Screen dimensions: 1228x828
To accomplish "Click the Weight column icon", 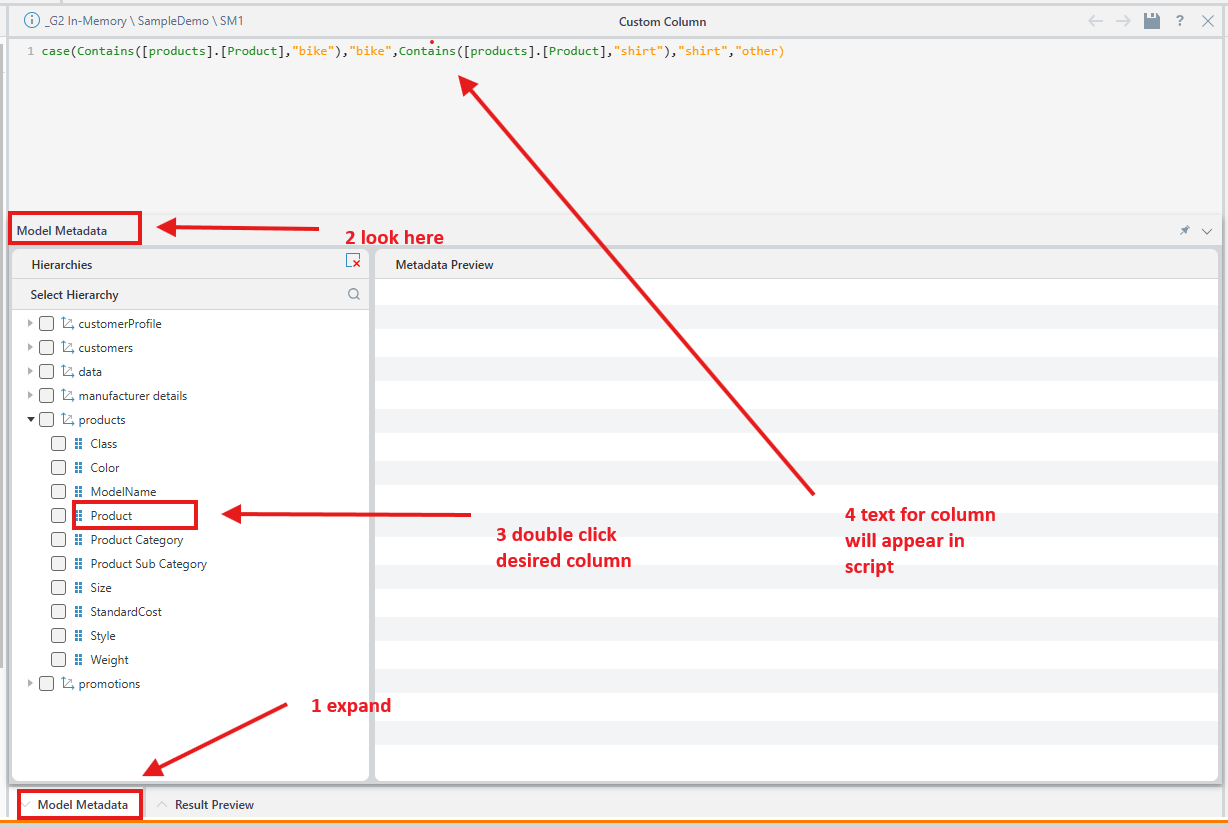I will coord(79,660).
